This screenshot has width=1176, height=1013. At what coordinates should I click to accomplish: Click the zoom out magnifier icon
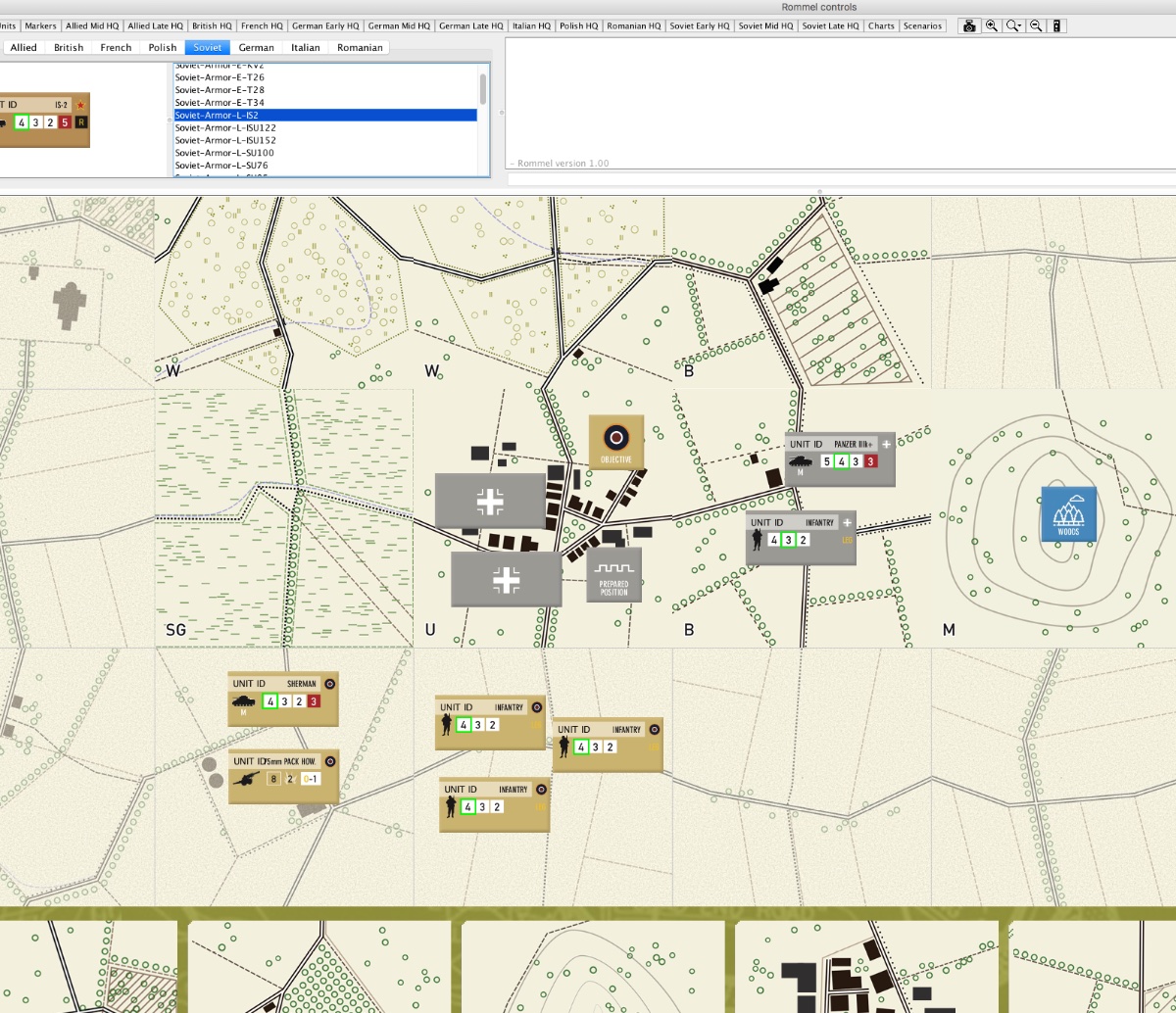[1036, 26]
